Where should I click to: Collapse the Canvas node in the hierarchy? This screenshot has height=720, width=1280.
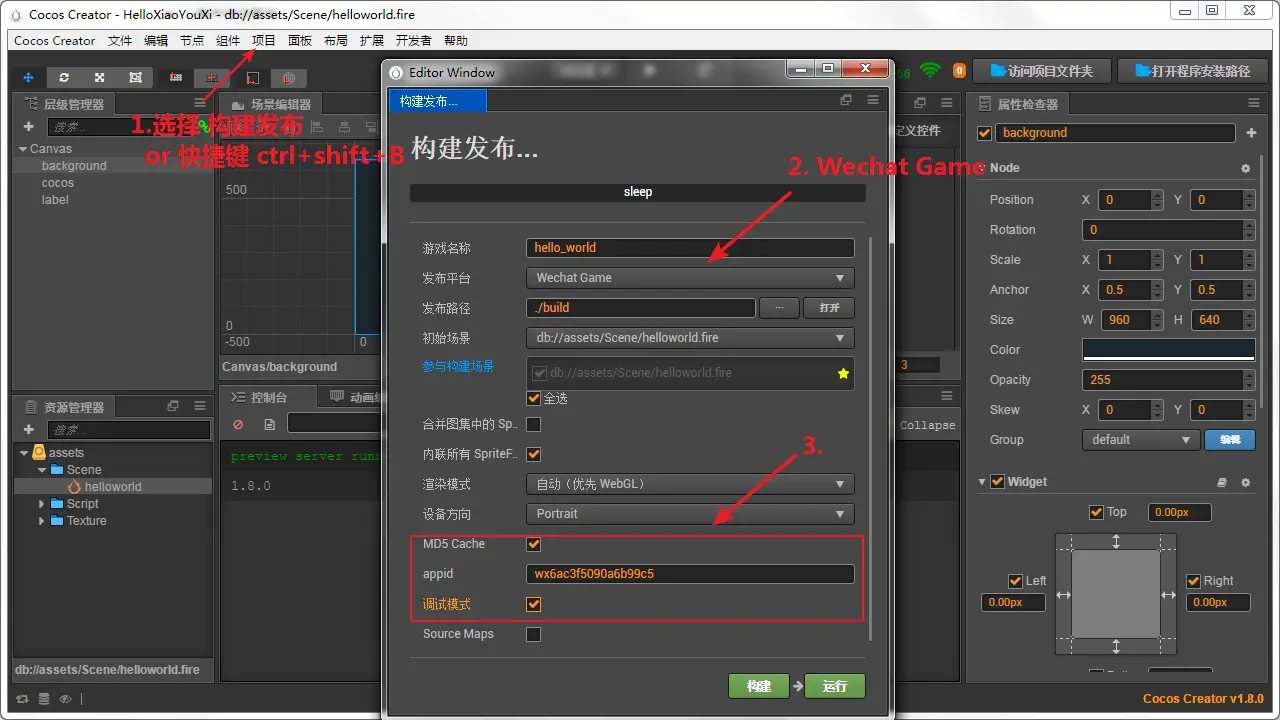22,149
